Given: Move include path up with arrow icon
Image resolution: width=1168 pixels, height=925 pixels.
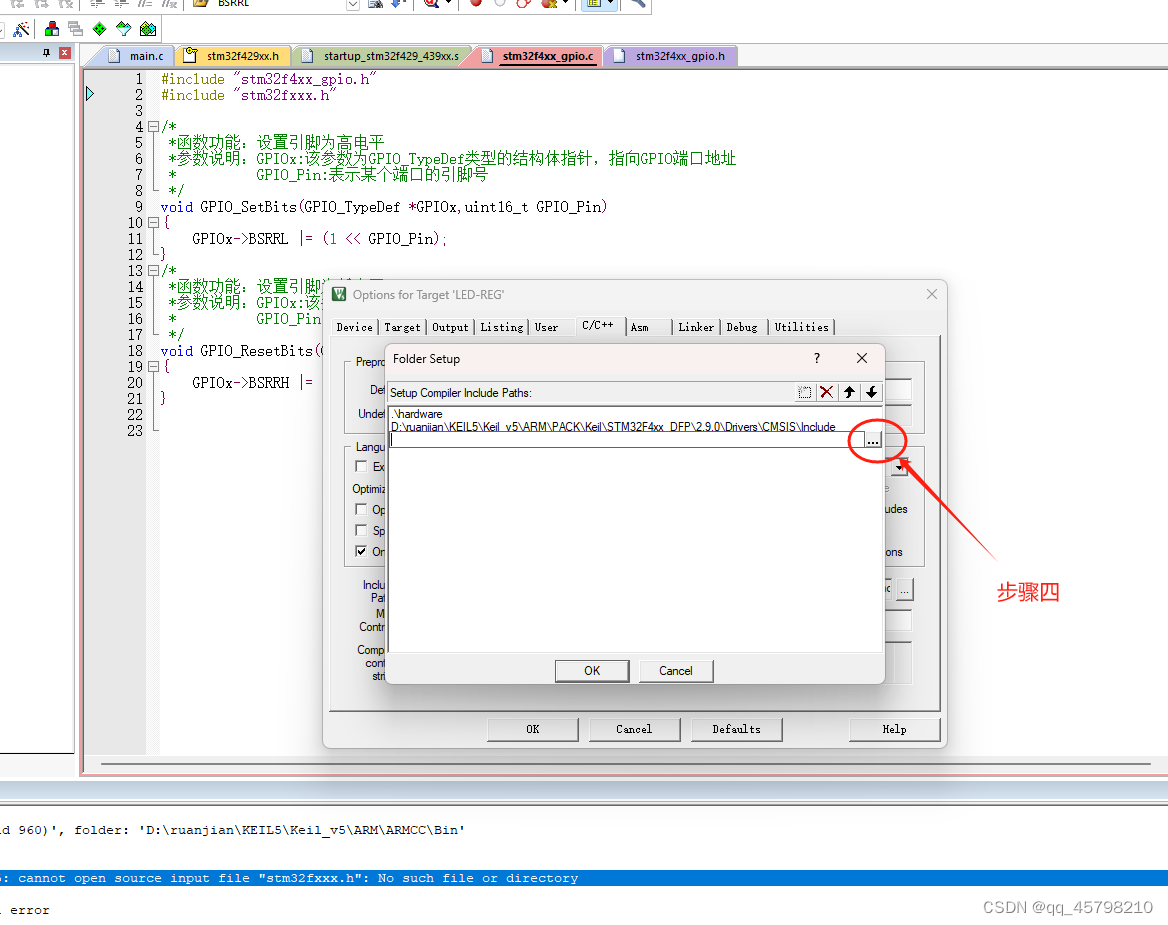Looking at the screenshot, I should pyautogui.click(x=849, y=392).
